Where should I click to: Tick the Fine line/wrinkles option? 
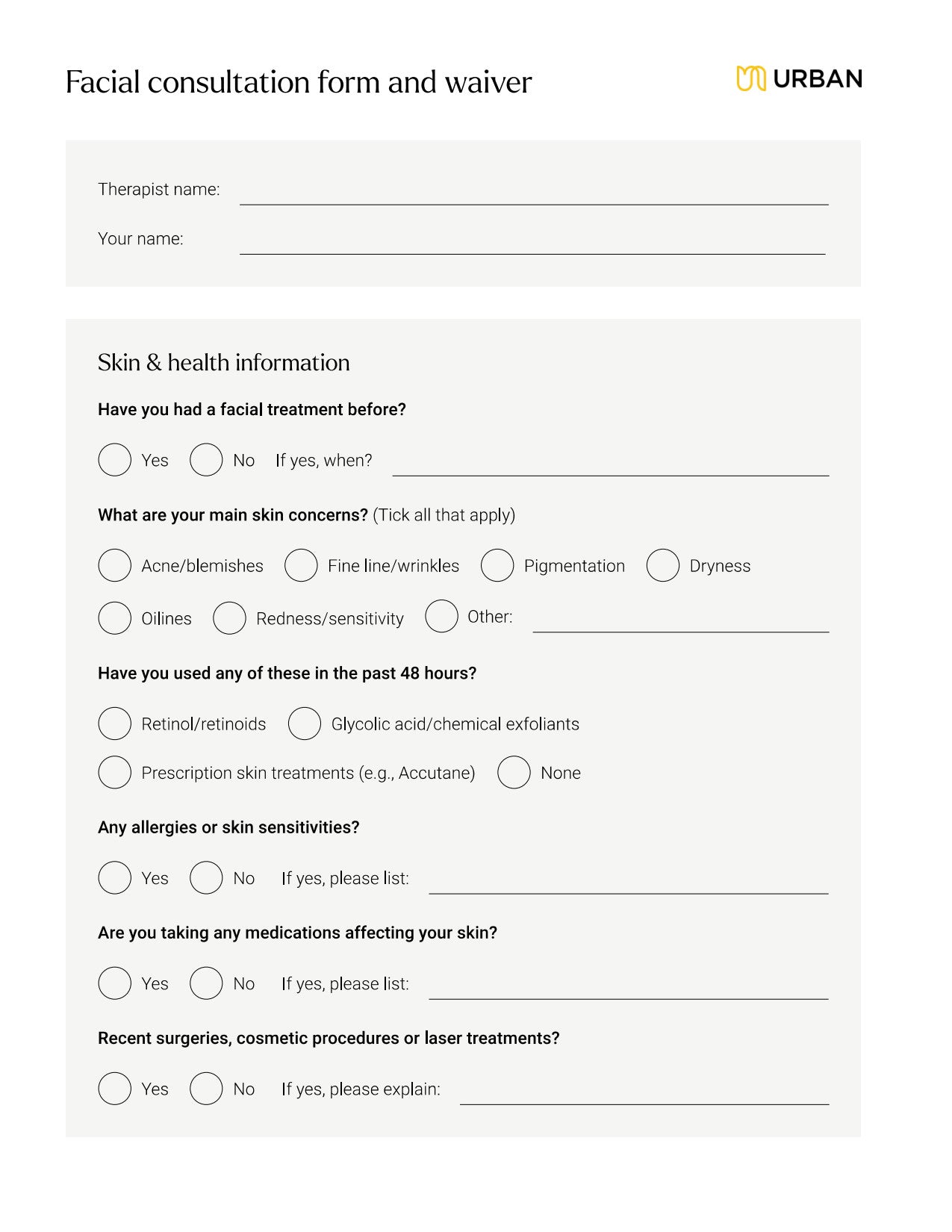click(301, 565)
